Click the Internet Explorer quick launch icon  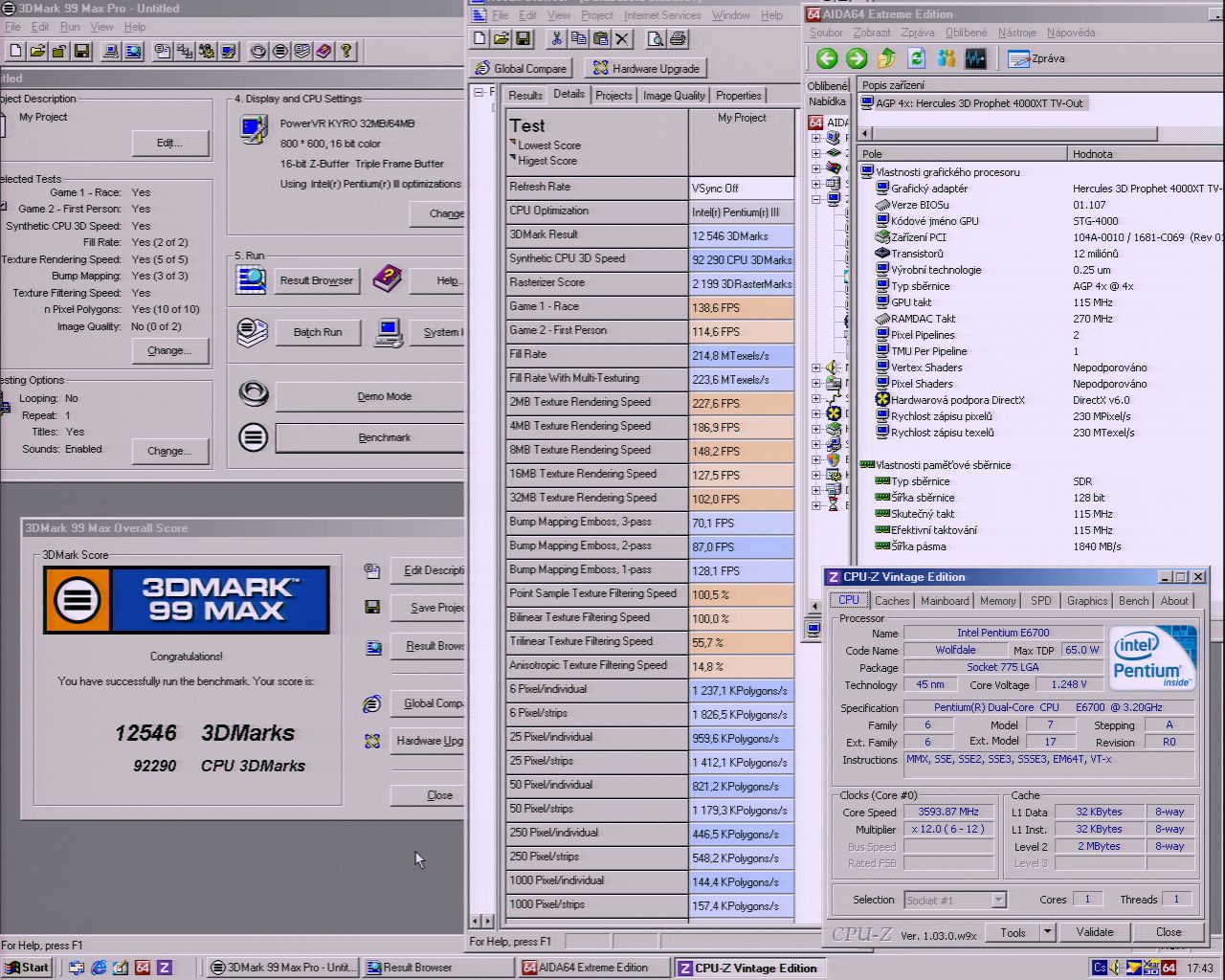(99, 968)
